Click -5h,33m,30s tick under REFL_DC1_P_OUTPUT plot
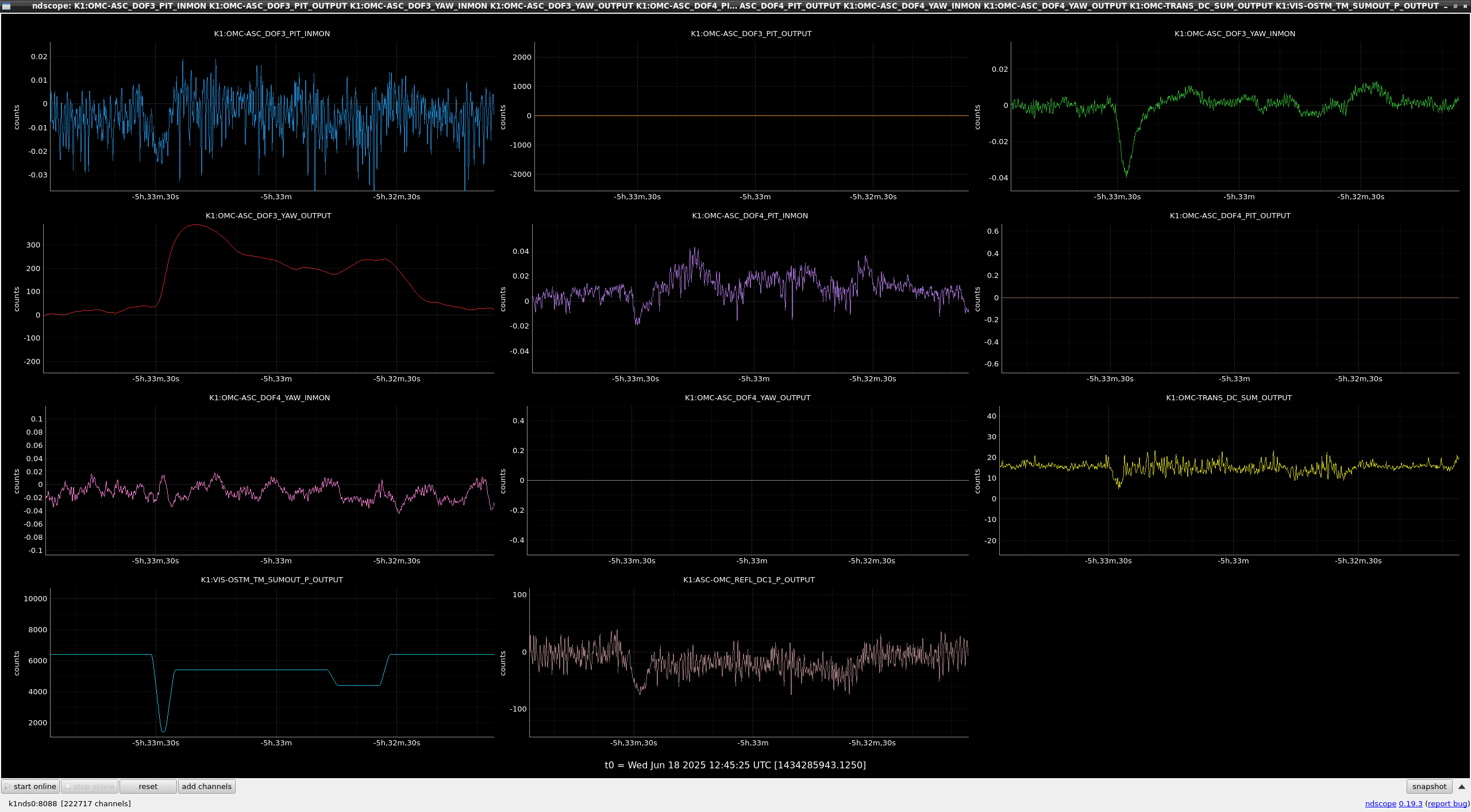 (634, 743)
